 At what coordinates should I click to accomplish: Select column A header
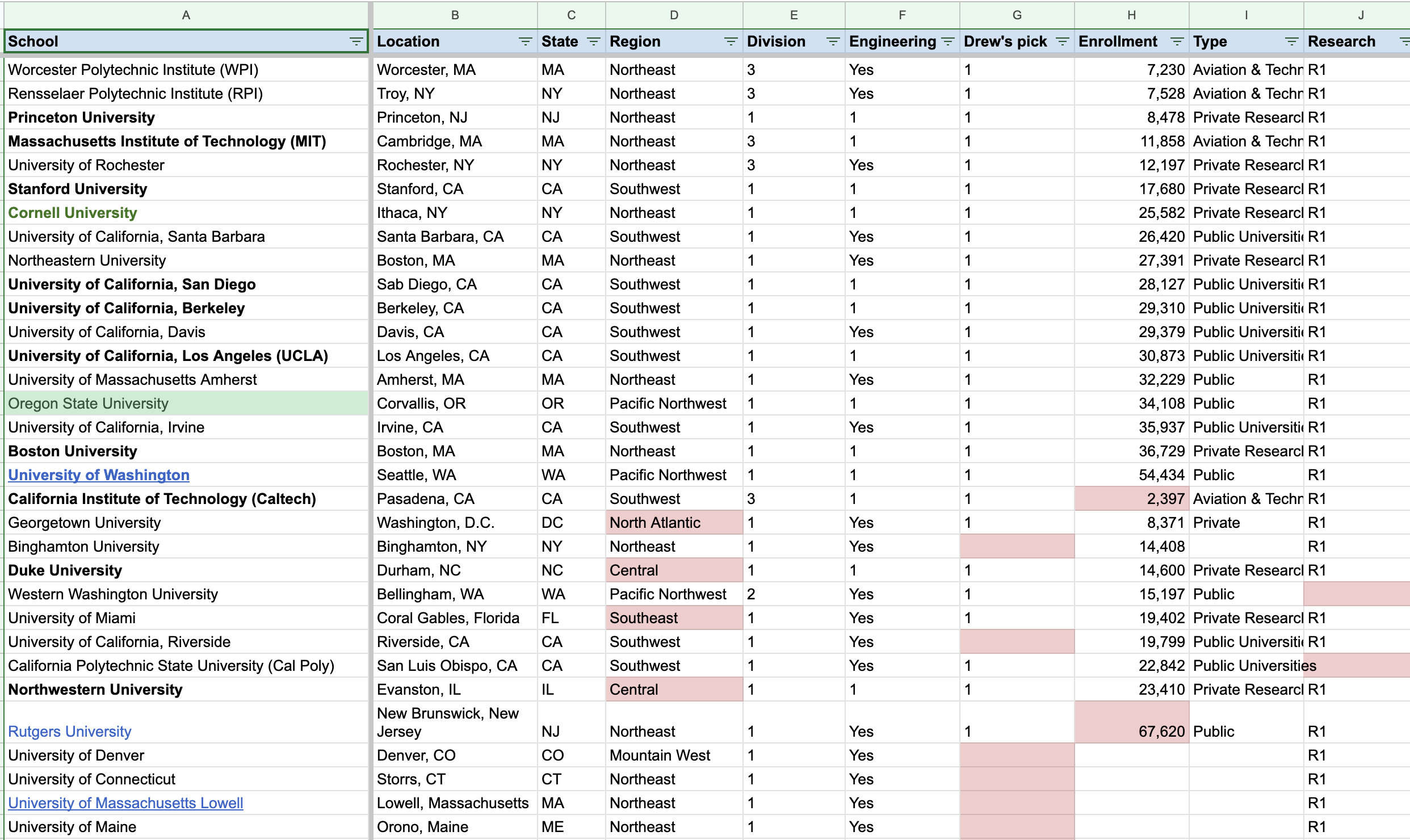(186, 15)
